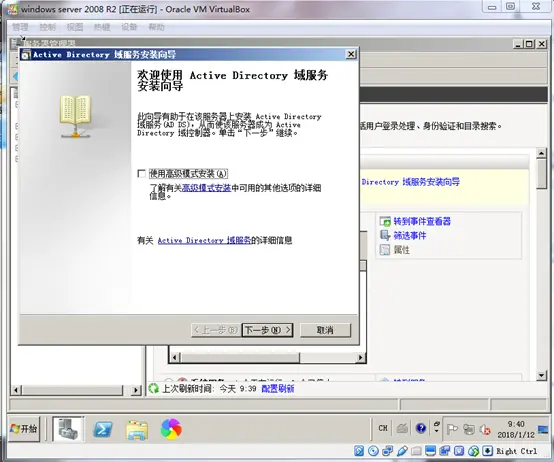554x462 pixels.
Task: Enable the advanced mode installation checkbox
Action: (x=141, y=173)
